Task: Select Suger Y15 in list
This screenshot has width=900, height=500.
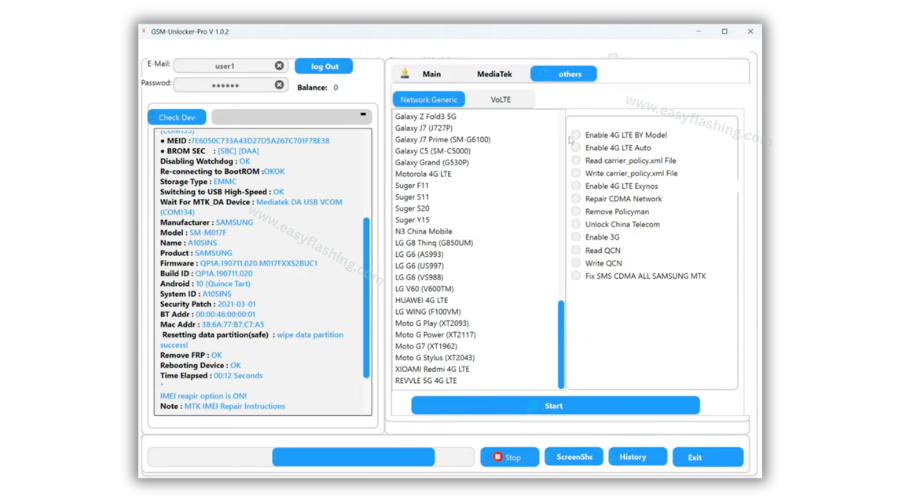Action: (412, 220)
